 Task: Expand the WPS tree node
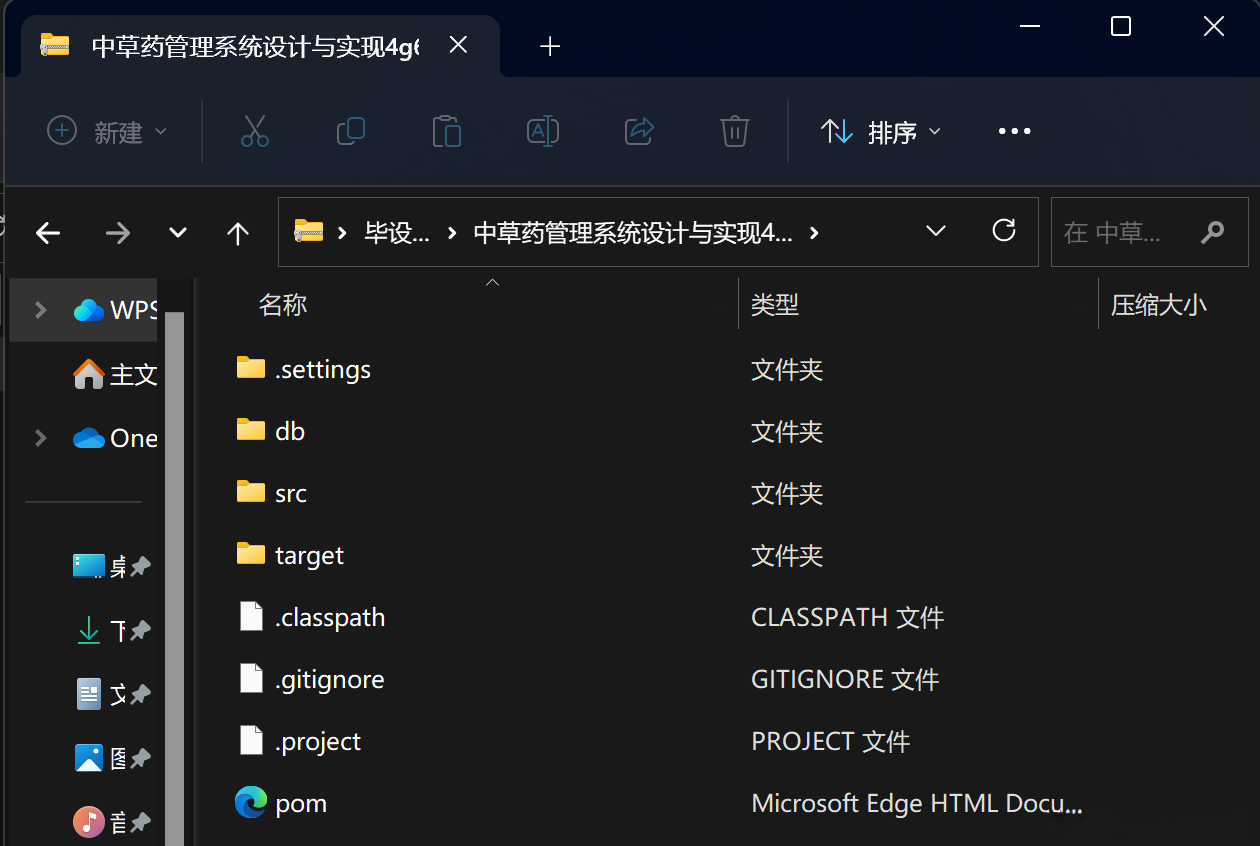tap(41, 310)
